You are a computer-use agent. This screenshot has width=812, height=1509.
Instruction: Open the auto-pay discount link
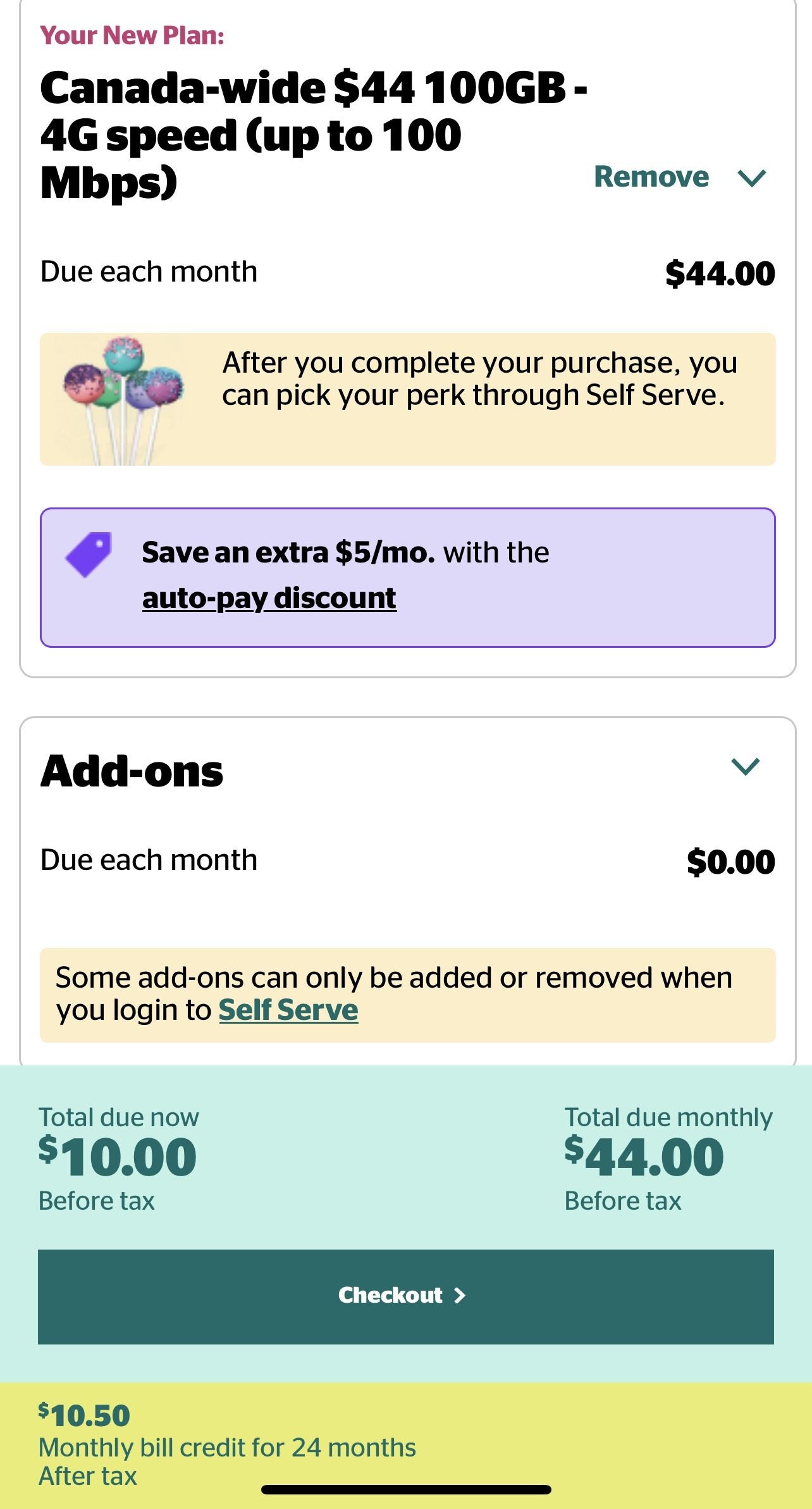point(268,597)
